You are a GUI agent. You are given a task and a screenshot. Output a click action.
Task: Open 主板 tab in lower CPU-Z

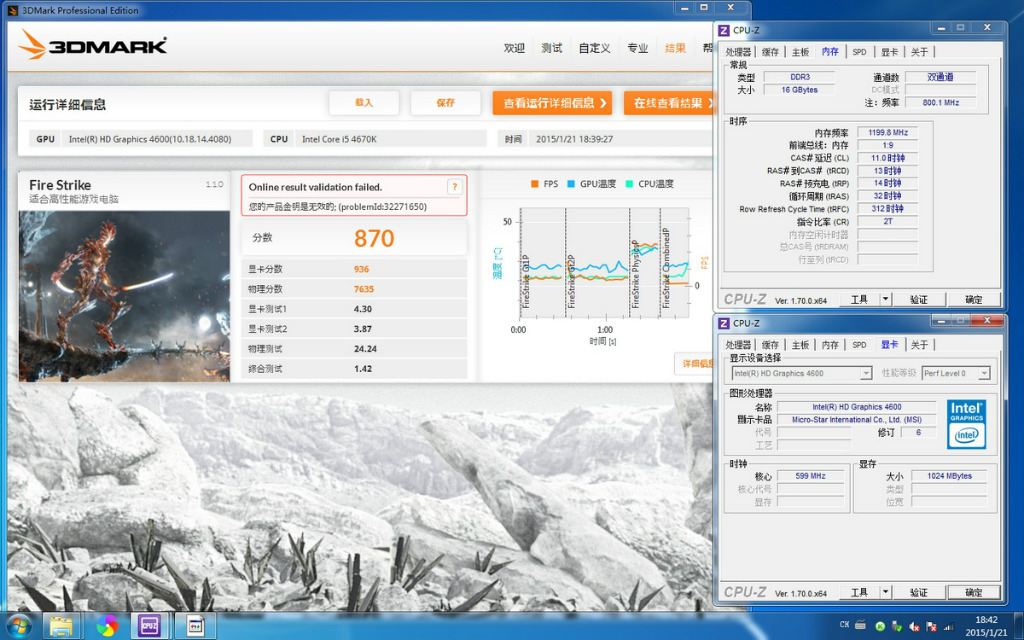(x=800, y=345)
